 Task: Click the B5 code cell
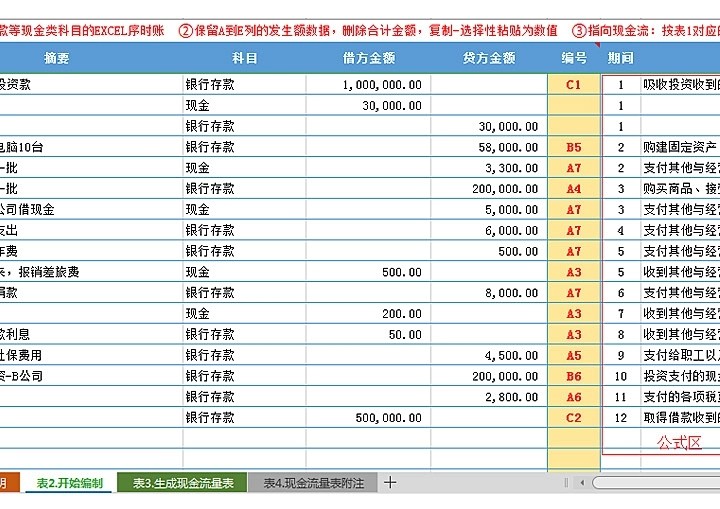(x=574, y=147)
